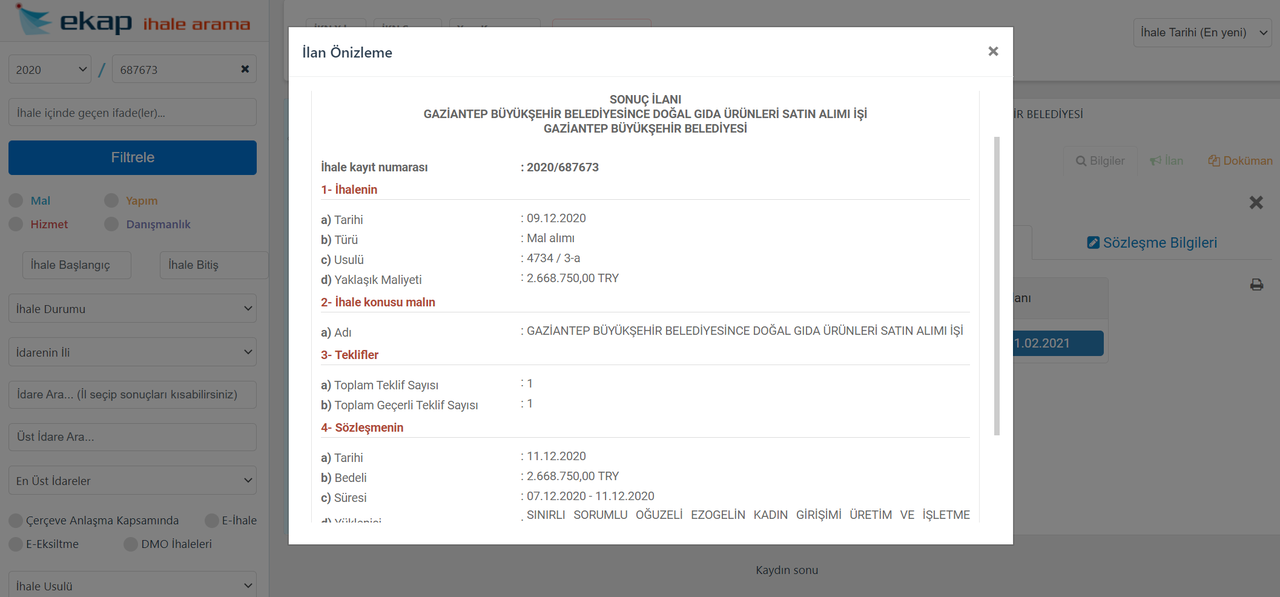Viewport: 1280px width, 597px height.
Task: Click the dialog's vertical scrollbar
Action: (996, 285)
